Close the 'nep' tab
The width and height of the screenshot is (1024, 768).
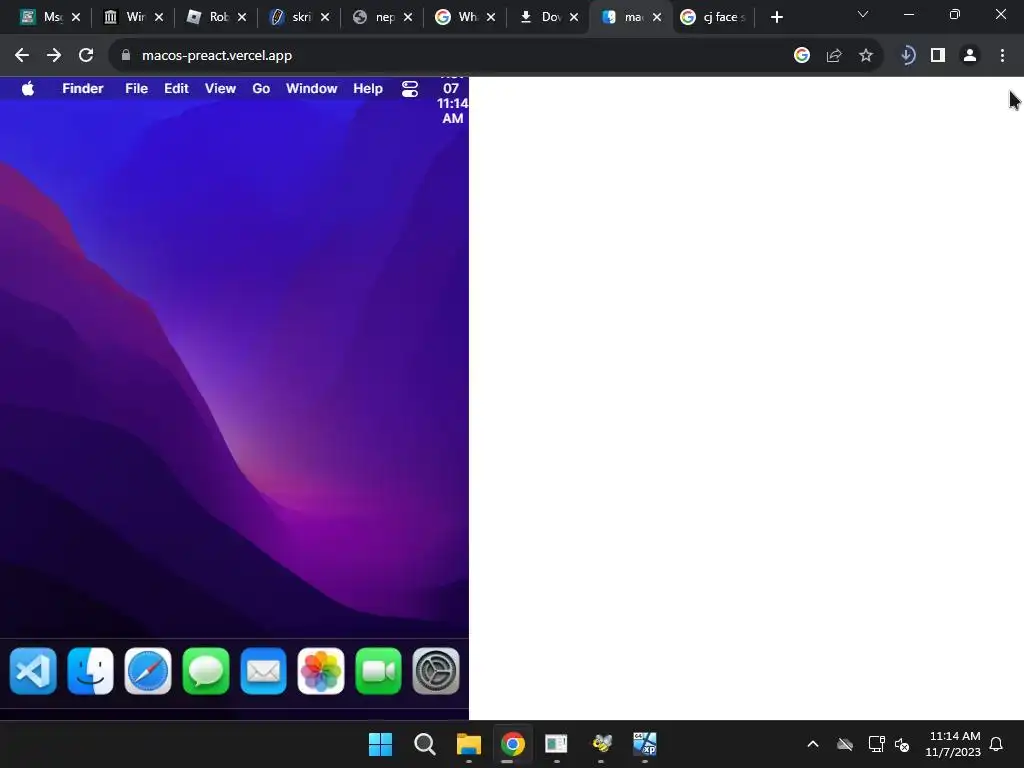click(408, 17)
